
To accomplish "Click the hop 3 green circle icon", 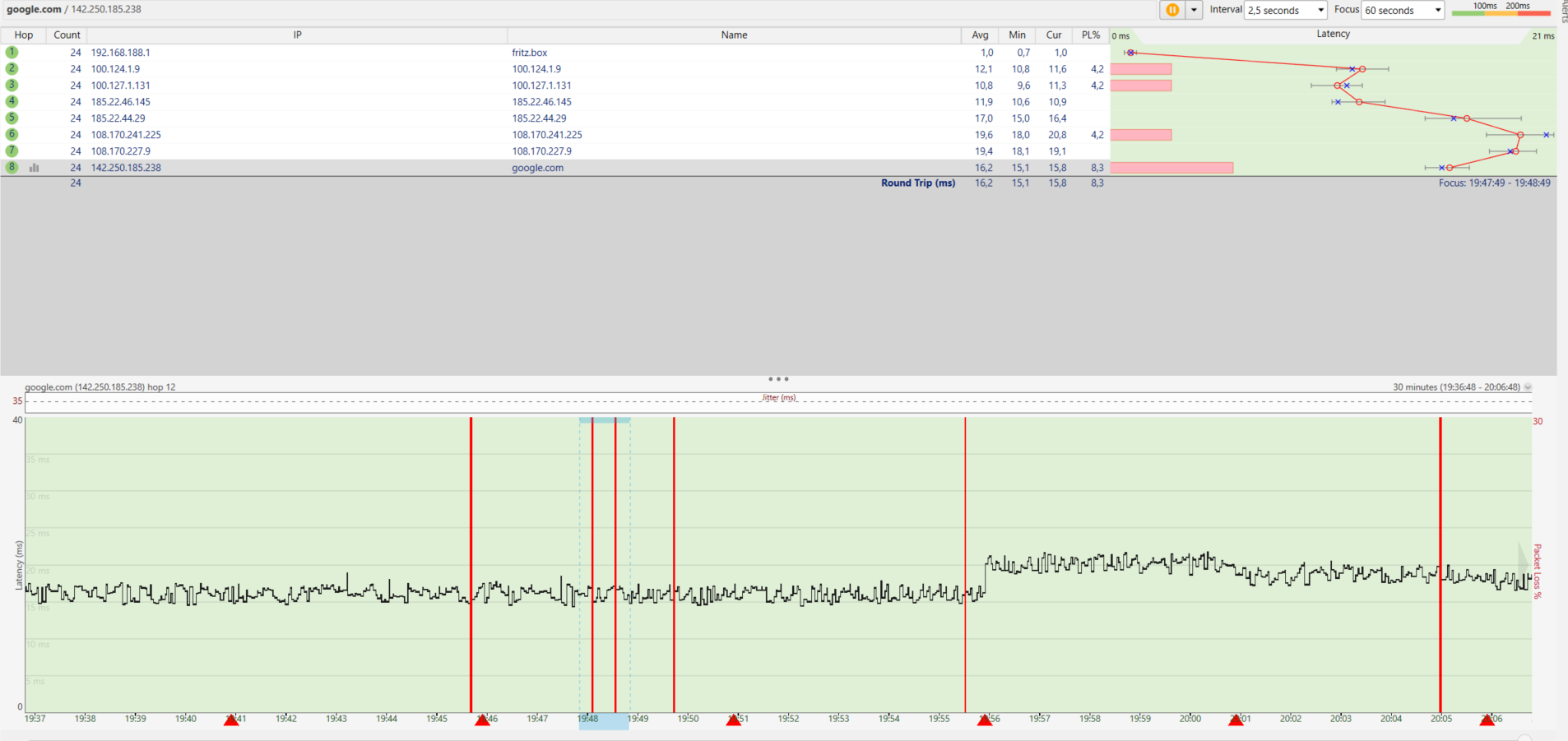I will (12, 85).
